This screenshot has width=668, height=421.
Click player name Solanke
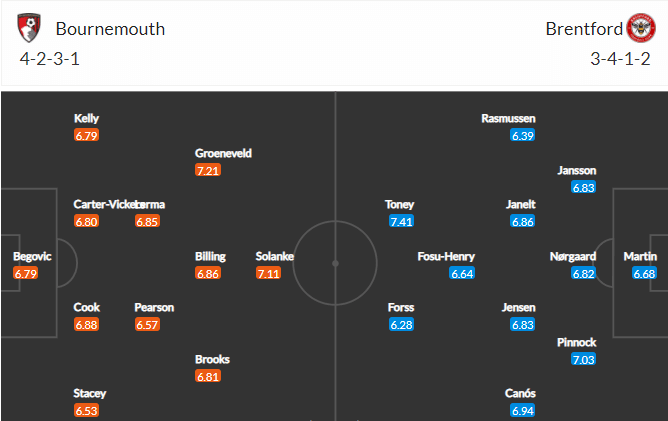[274, 256]
